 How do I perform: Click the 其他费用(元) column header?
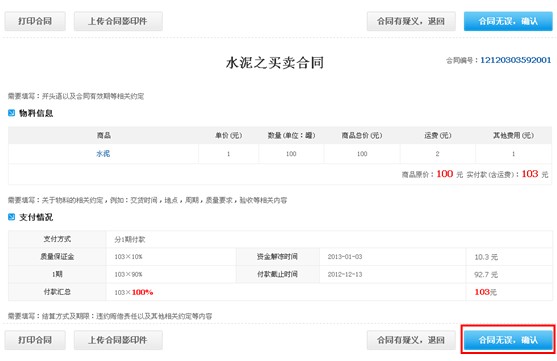click(513, 135)
